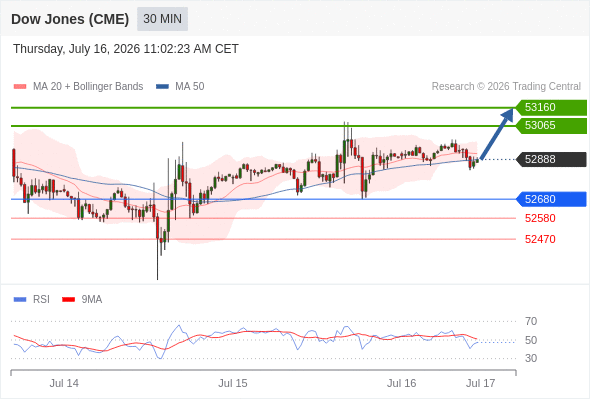Click the 30 MIN timeframe badge

(x=162, y=19)
